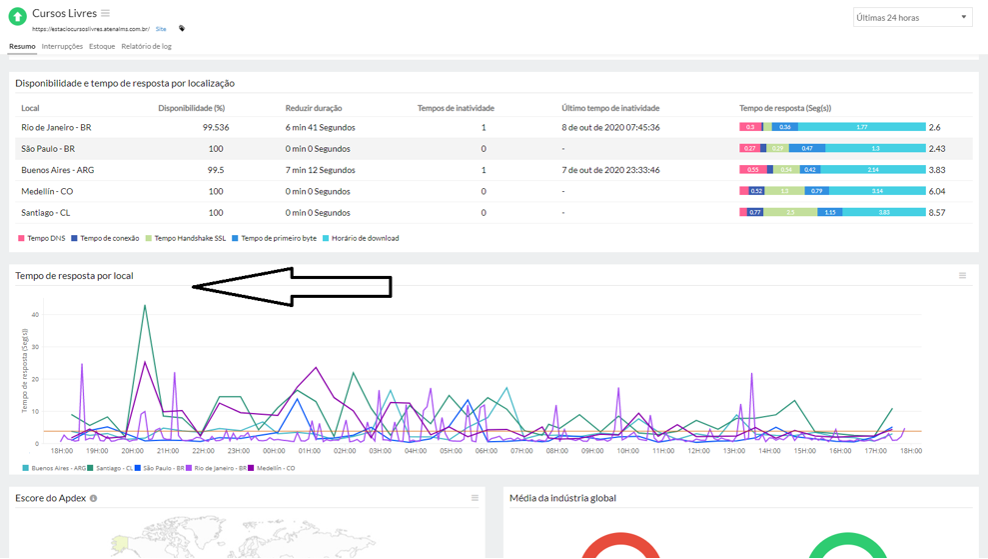Toggle the Santiago - CL chart series
Image resolution: width=988 pixels, height=559 pixels.
[x=110, y=468]
